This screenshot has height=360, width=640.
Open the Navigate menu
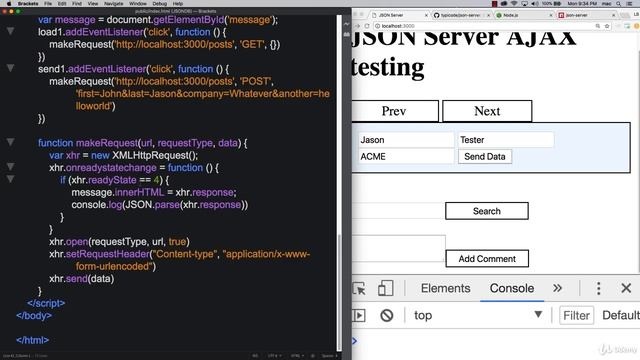point(113,3)
